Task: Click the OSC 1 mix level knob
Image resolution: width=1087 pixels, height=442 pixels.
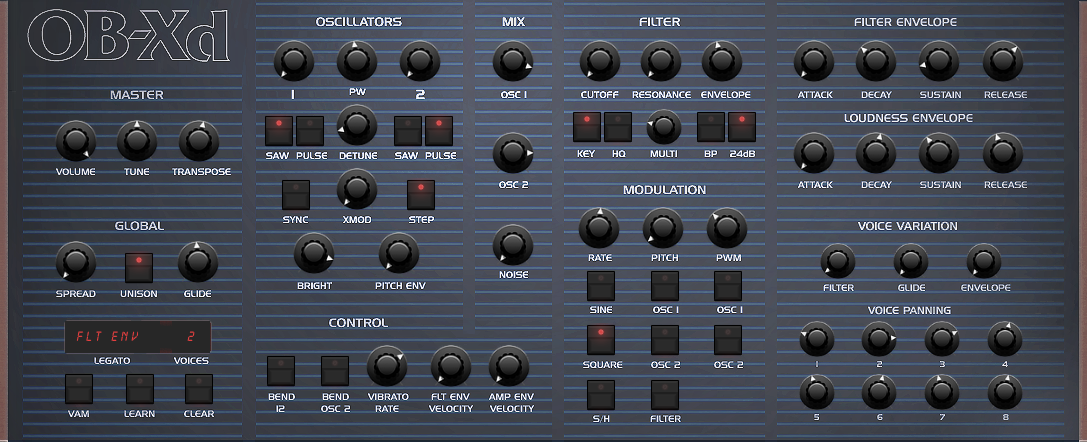Action: 513,61
